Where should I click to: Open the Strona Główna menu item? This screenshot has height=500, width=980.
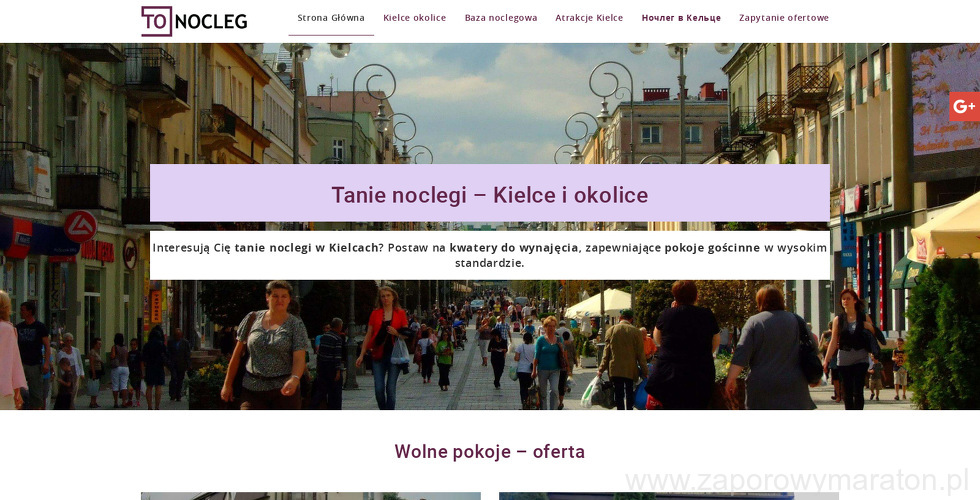point(331,18)
